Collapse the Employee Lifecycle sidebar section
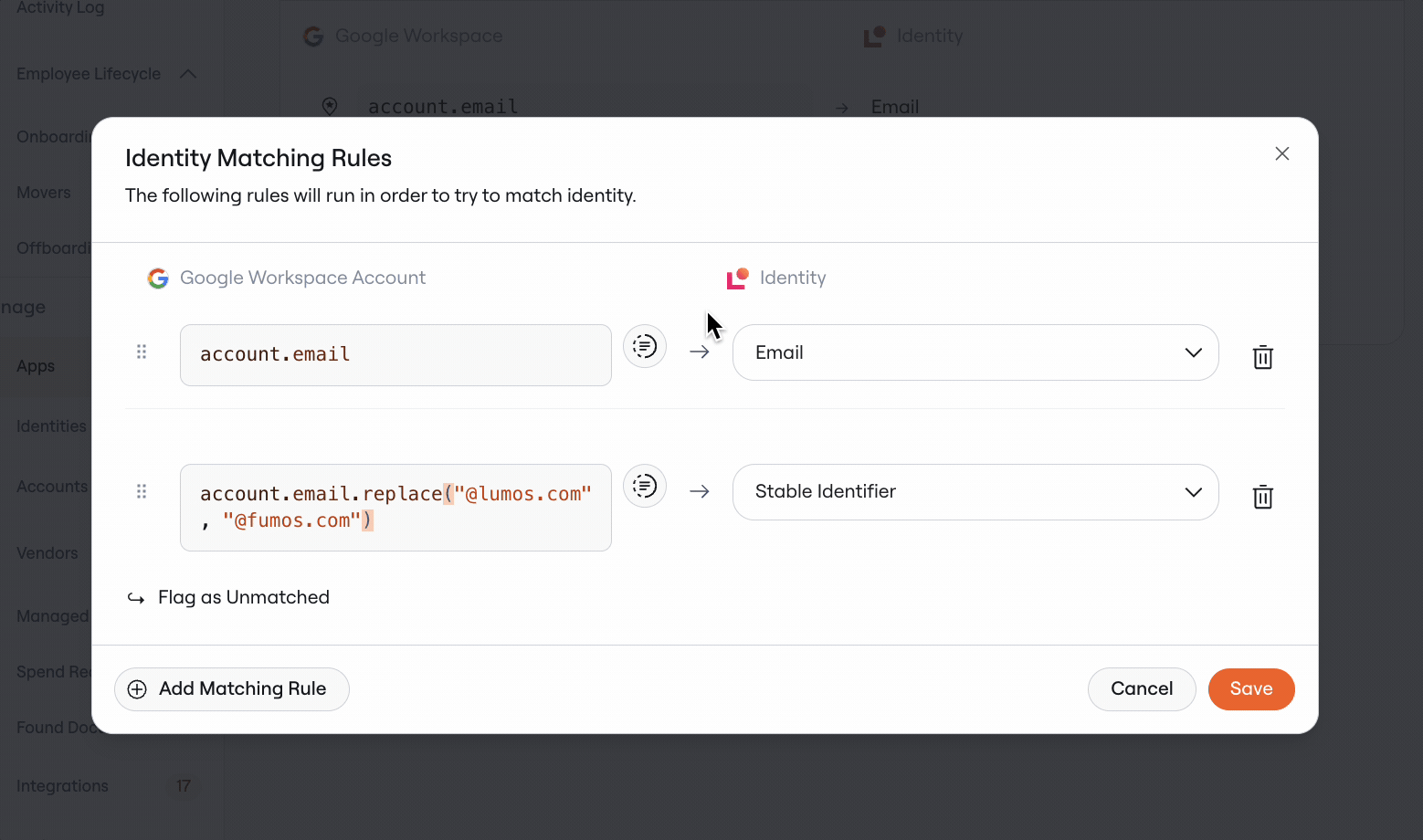The width and height of the screenshot is (1423, 840). 188,74
